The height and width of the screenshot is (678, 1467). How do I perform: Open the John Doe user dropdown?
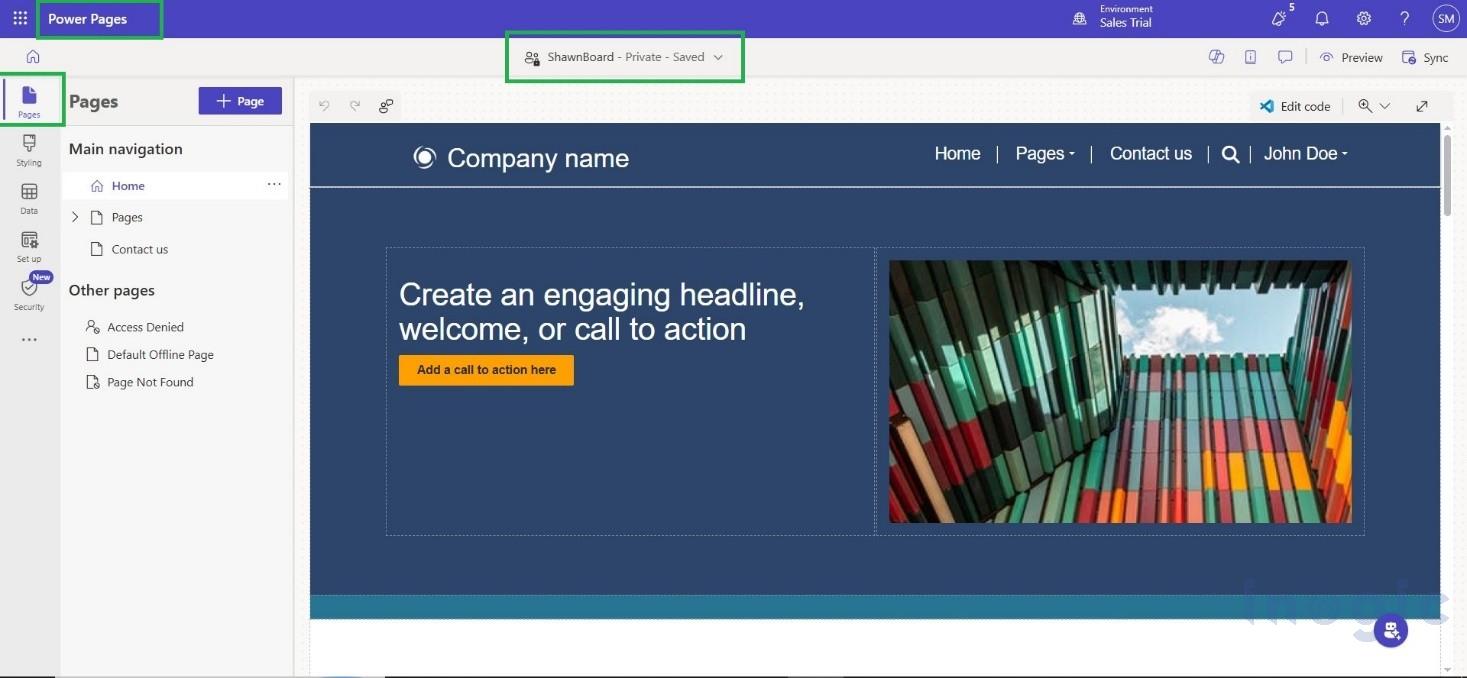pyautogui.click(x=1305, y=153)
